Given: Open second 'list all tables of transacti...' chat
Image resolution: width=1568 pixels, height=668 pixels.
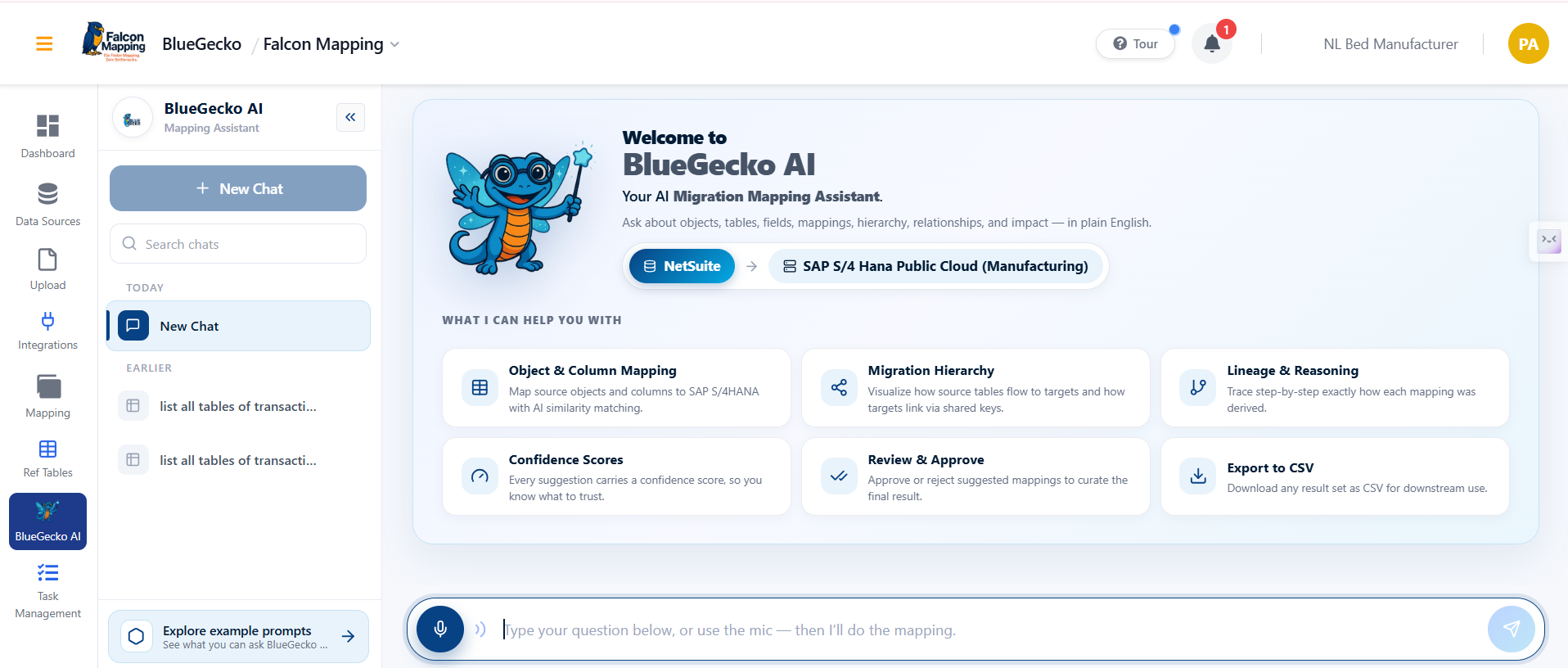Looking at the screenshot, I should 238,460.
